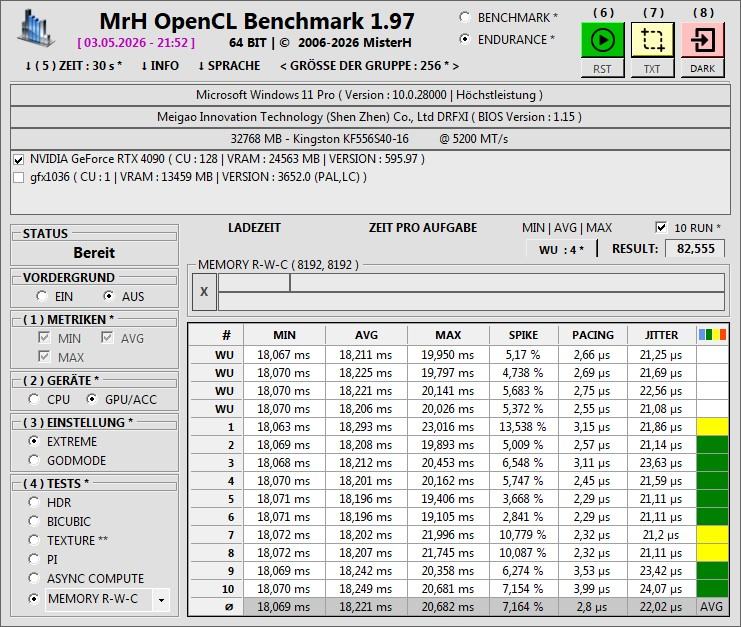
Task: Toggle the AVG metric checkbox
Action: point(107,338)
